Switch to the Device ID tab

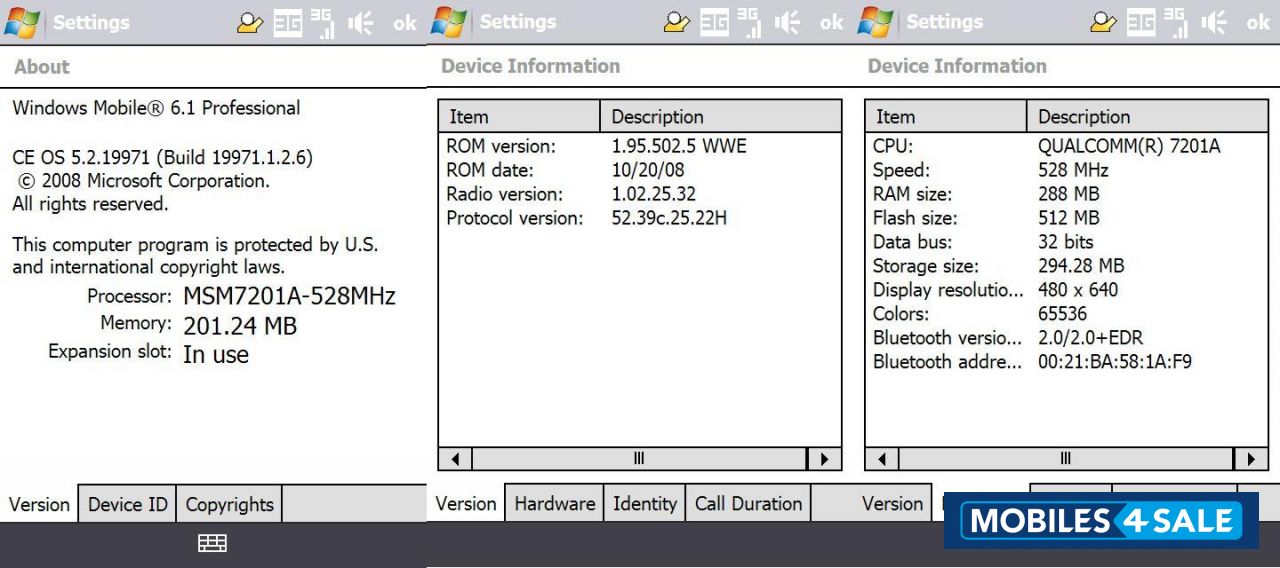click(x=127, y=504)
